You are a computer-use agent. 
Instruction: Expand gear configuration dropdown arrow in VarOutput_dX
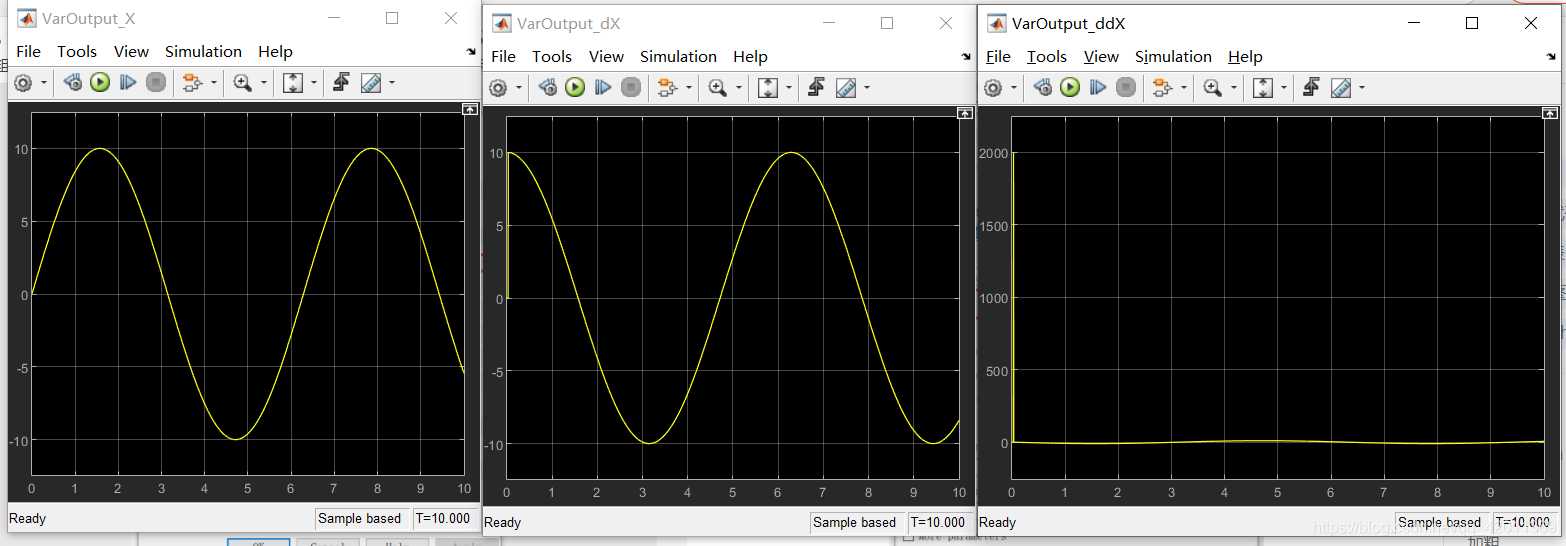[518, 88]
